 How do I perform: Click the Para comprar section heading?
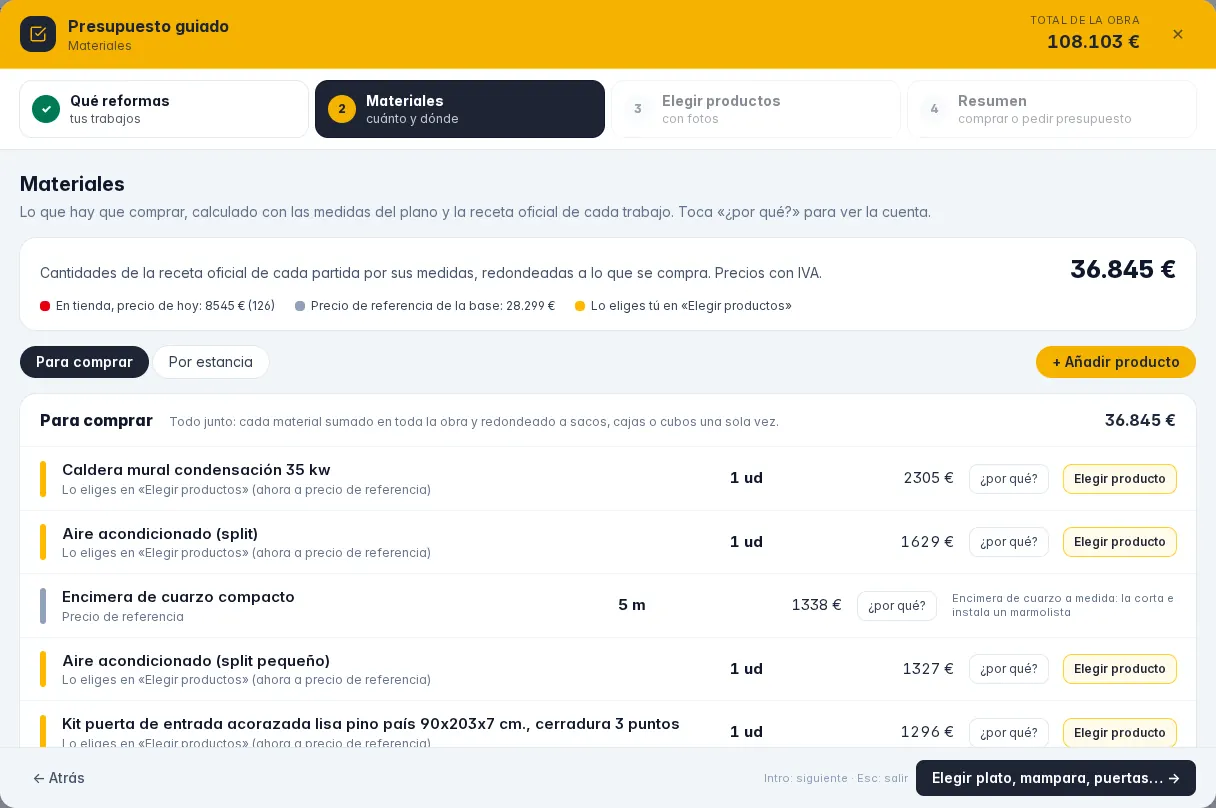point(96,420)
